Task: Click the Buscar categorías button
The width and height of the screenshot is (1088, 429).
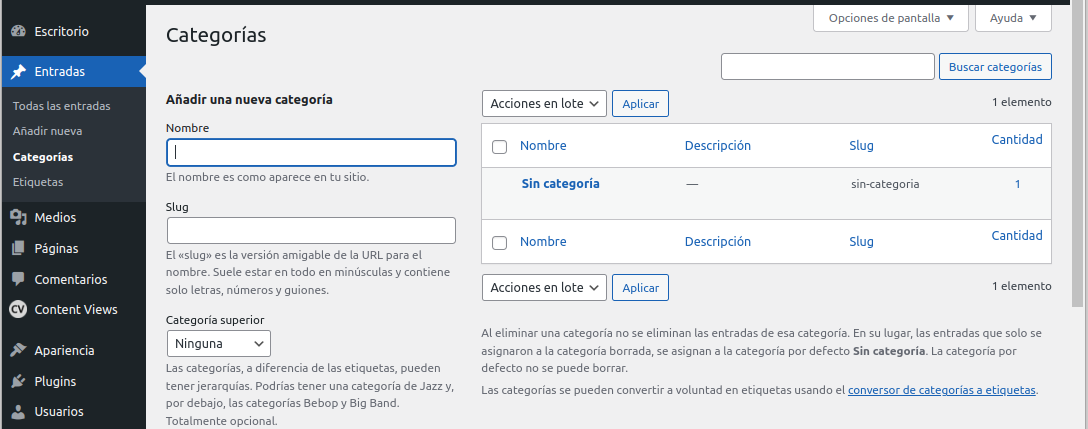Action: pyautogui.click(x=994, y=67)
